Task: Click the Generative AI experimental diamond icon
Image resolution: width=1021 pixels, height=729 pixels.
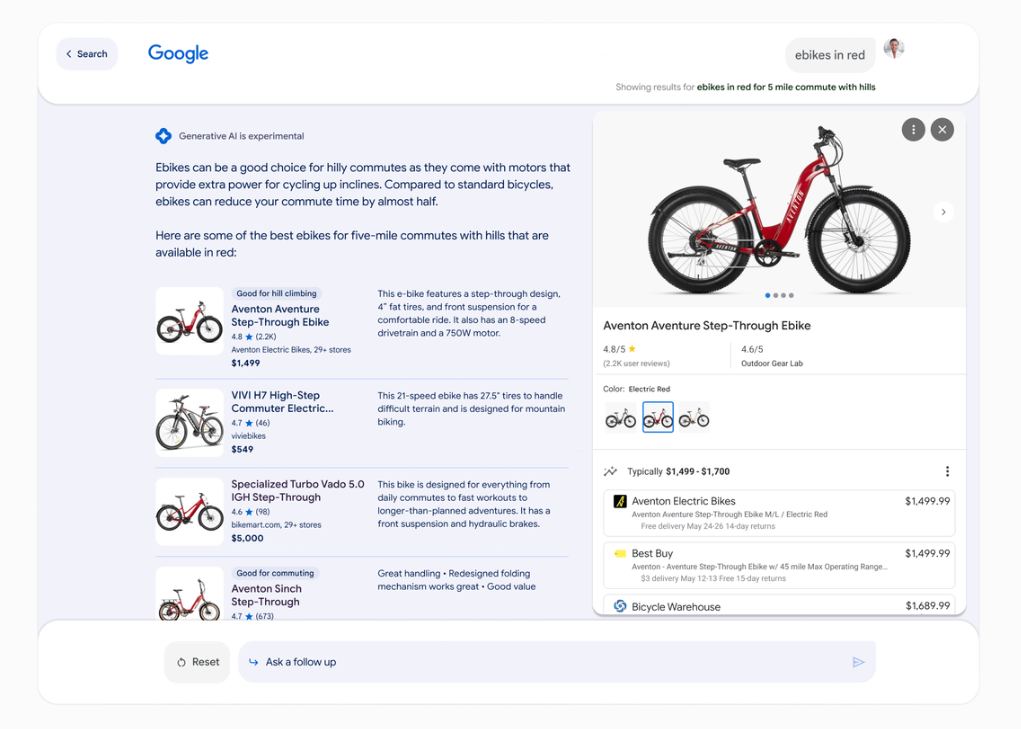Action: pos(162,136)
